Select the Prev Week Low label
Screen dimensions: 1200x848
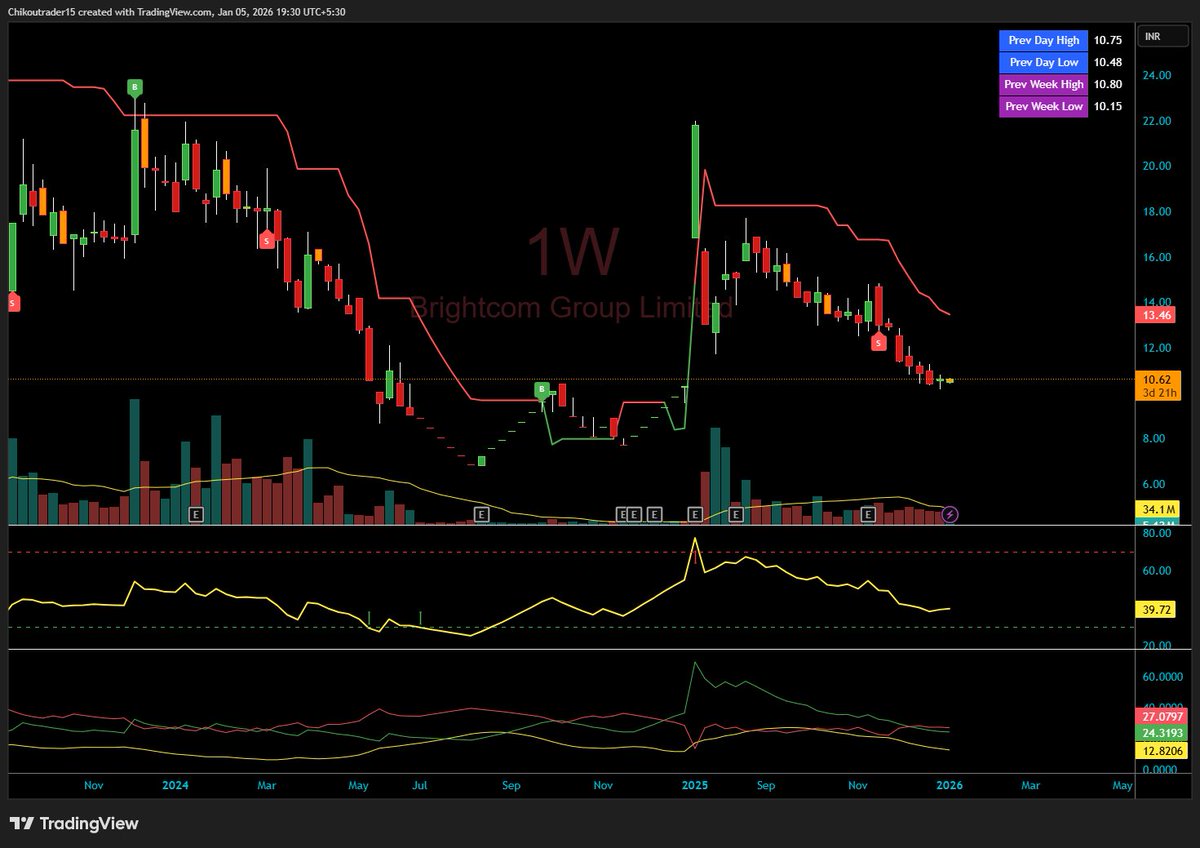coord(1043,106)
